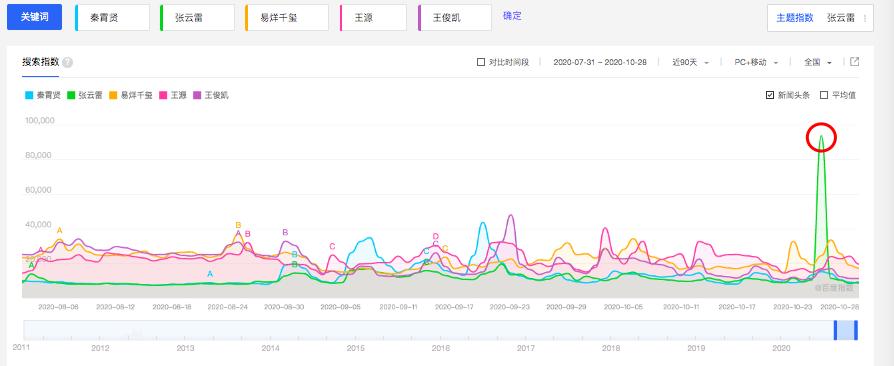
Task: Click purple news marker D near 2020-09-17
Action: pos(436,236)
